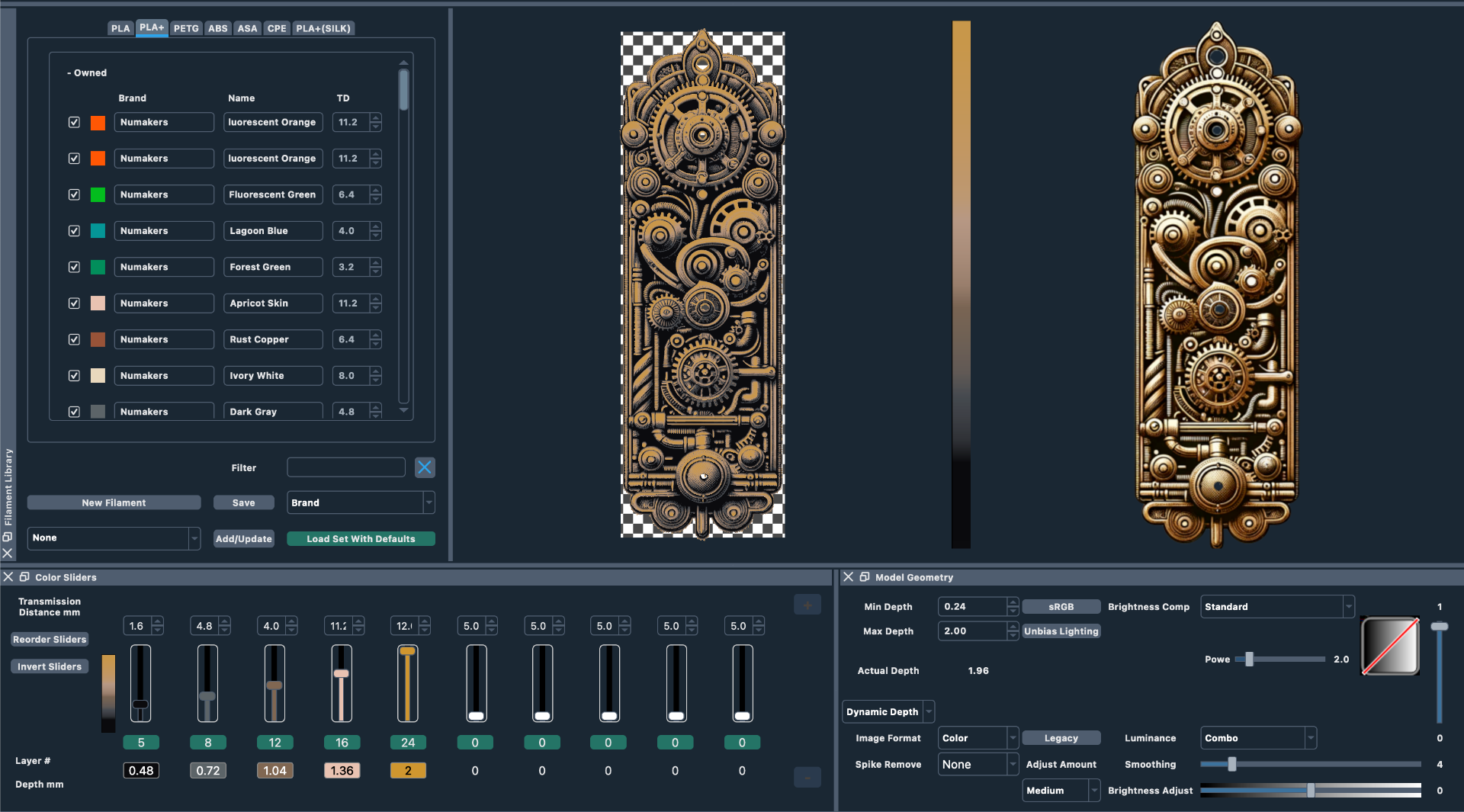Uncheck the Rust Copper filament checkbox

click(74, 339)
